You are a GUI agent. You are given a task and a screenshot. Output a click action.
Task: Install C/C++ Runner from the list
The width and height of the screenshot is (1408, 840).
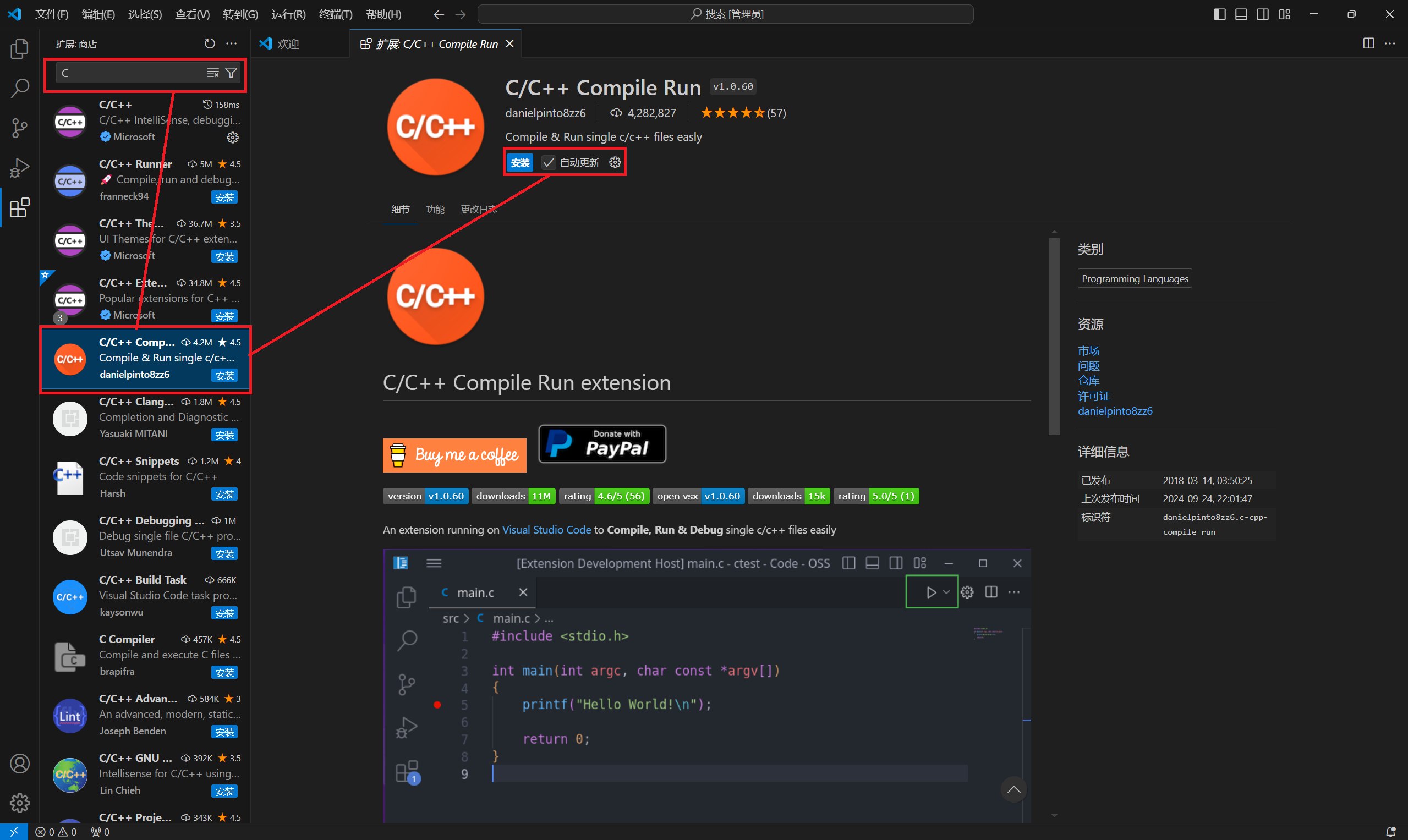click(224, 197)
